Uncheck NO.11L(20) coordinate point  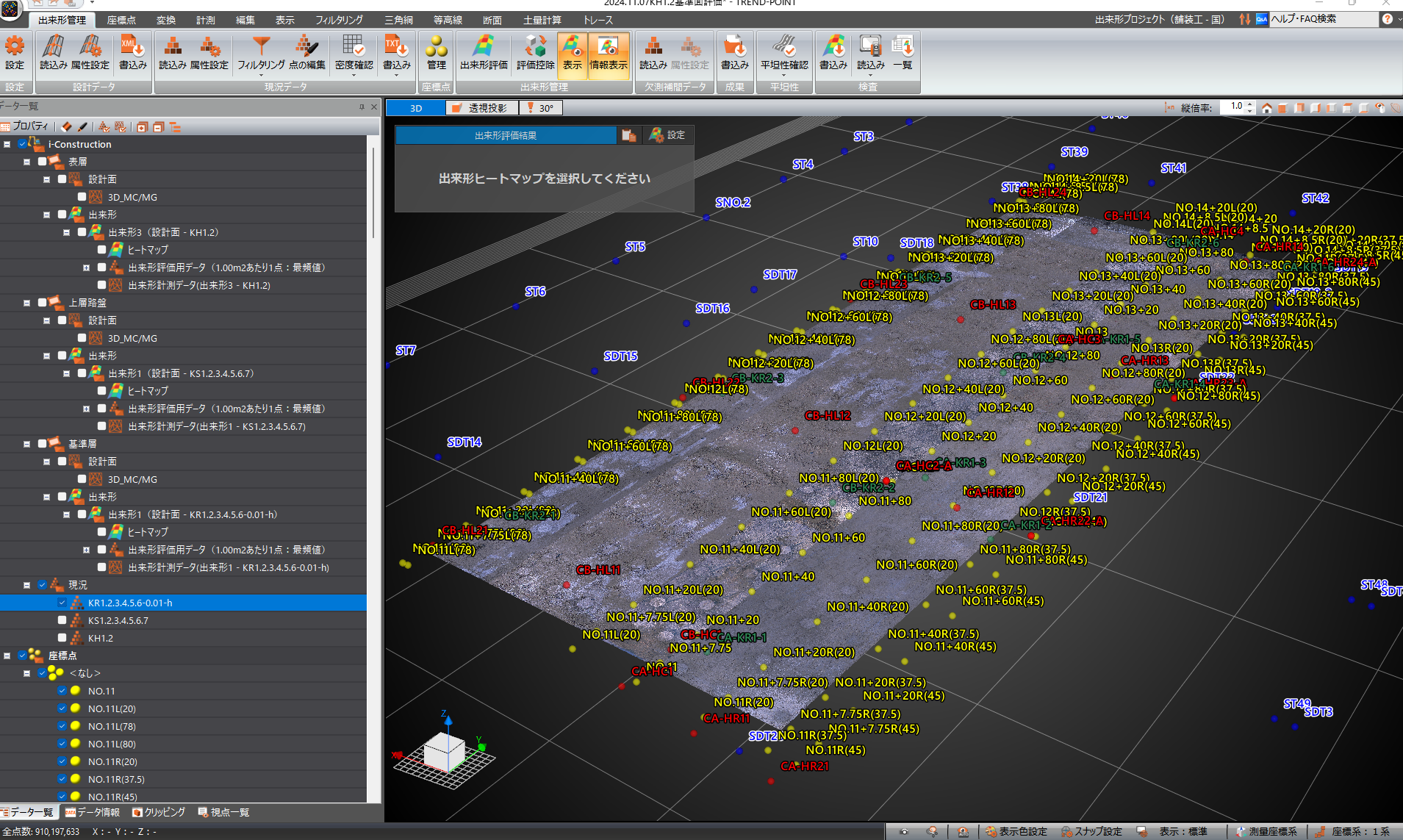(62, 708)
